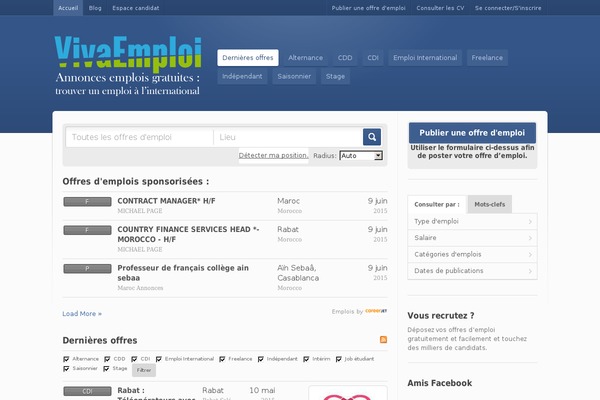The image size is (600, 400).
Task: Select the Indépendant category tab
Action: [x=242, y=76]
